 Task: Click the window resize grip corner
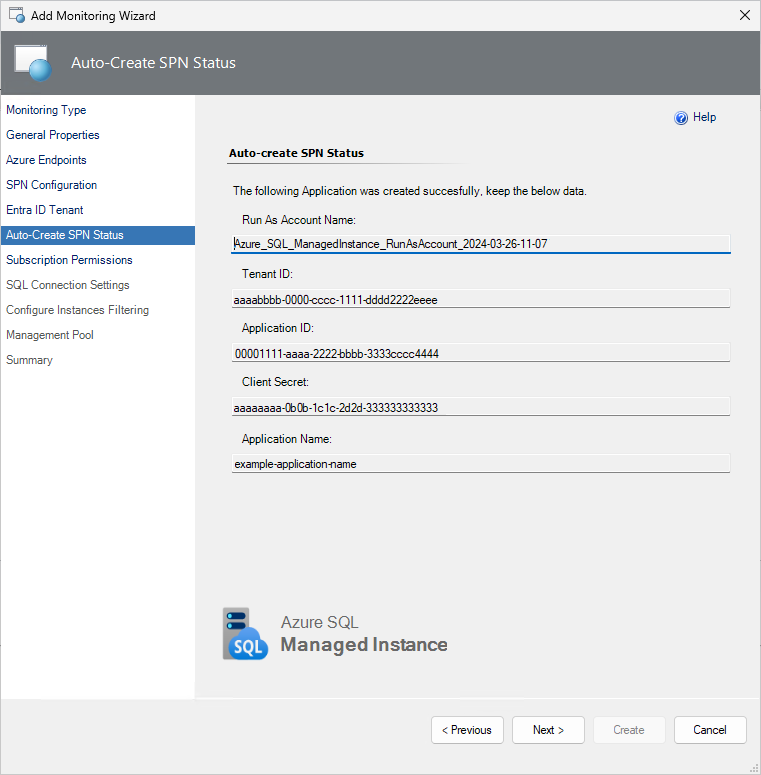pyautogui.click(x=754, y=768)
